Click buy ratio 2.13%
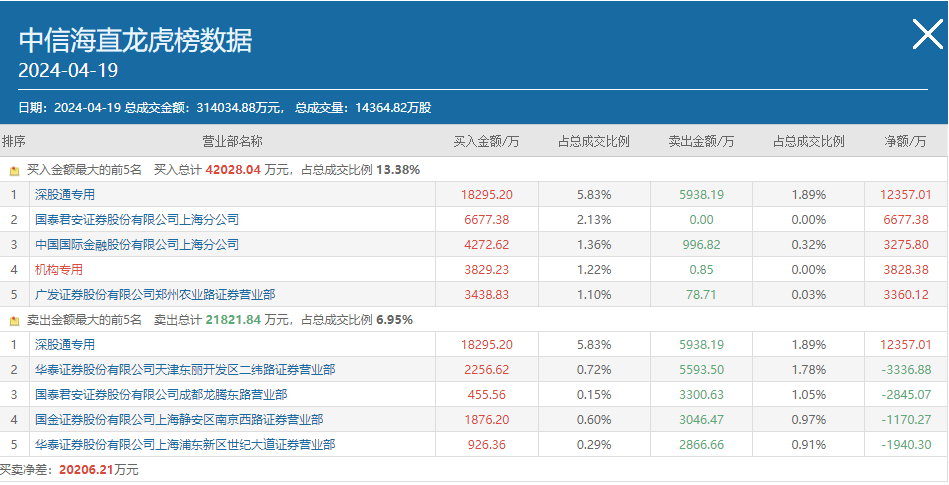This screenshot has height=485, width=949. [x=594, y=220]
